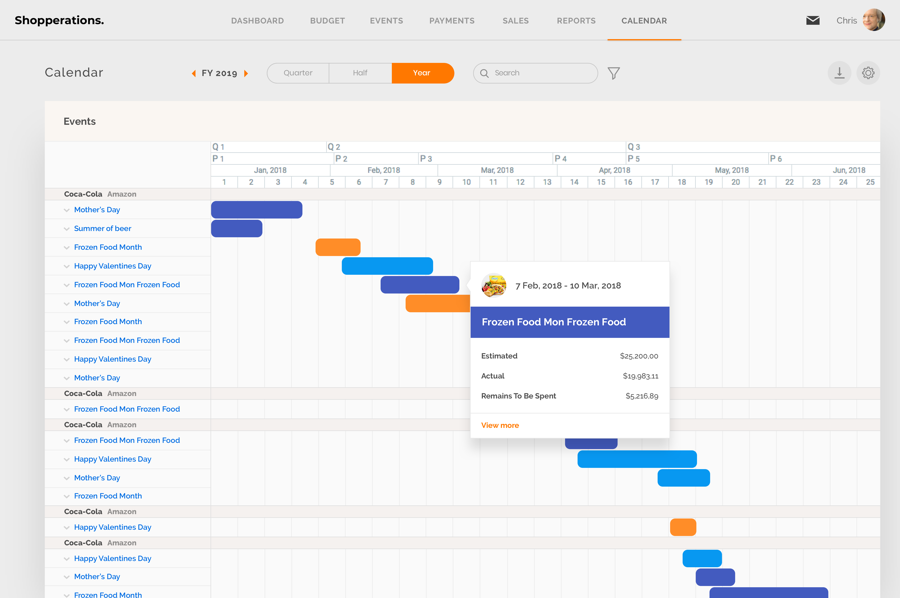Switch view to Half
Viewport: 900px width, 598px height.
click(x=360, y=73)
